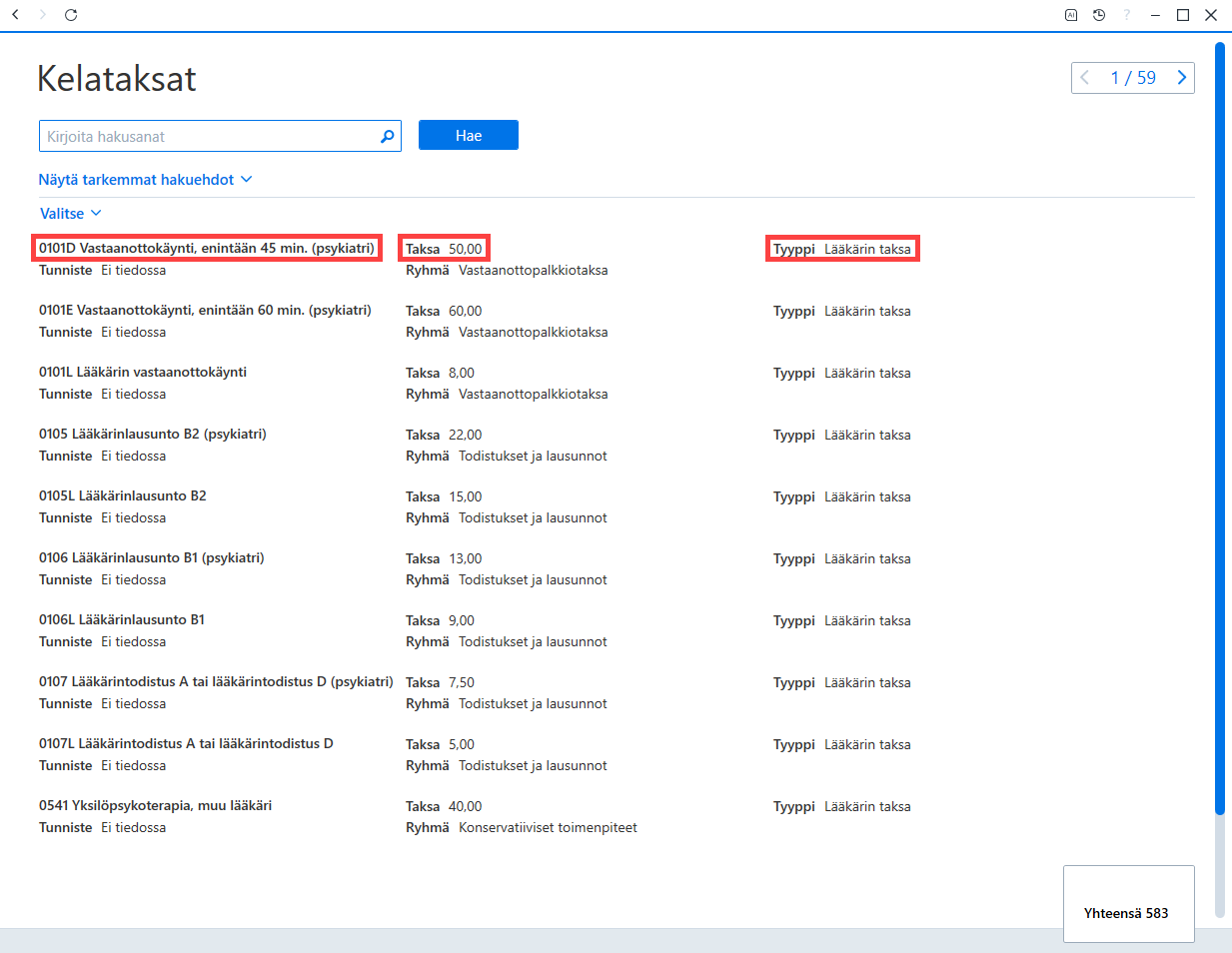Close the Kelataksat window
1232x953 pixels.
(1211, 15)
